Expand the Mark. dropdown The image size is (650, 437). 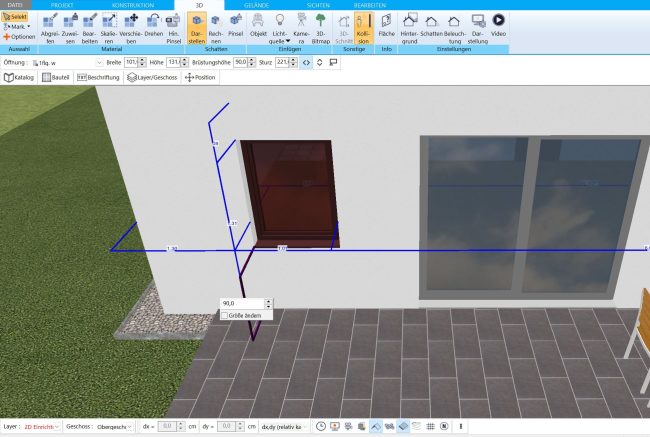[x=17, y=27]
